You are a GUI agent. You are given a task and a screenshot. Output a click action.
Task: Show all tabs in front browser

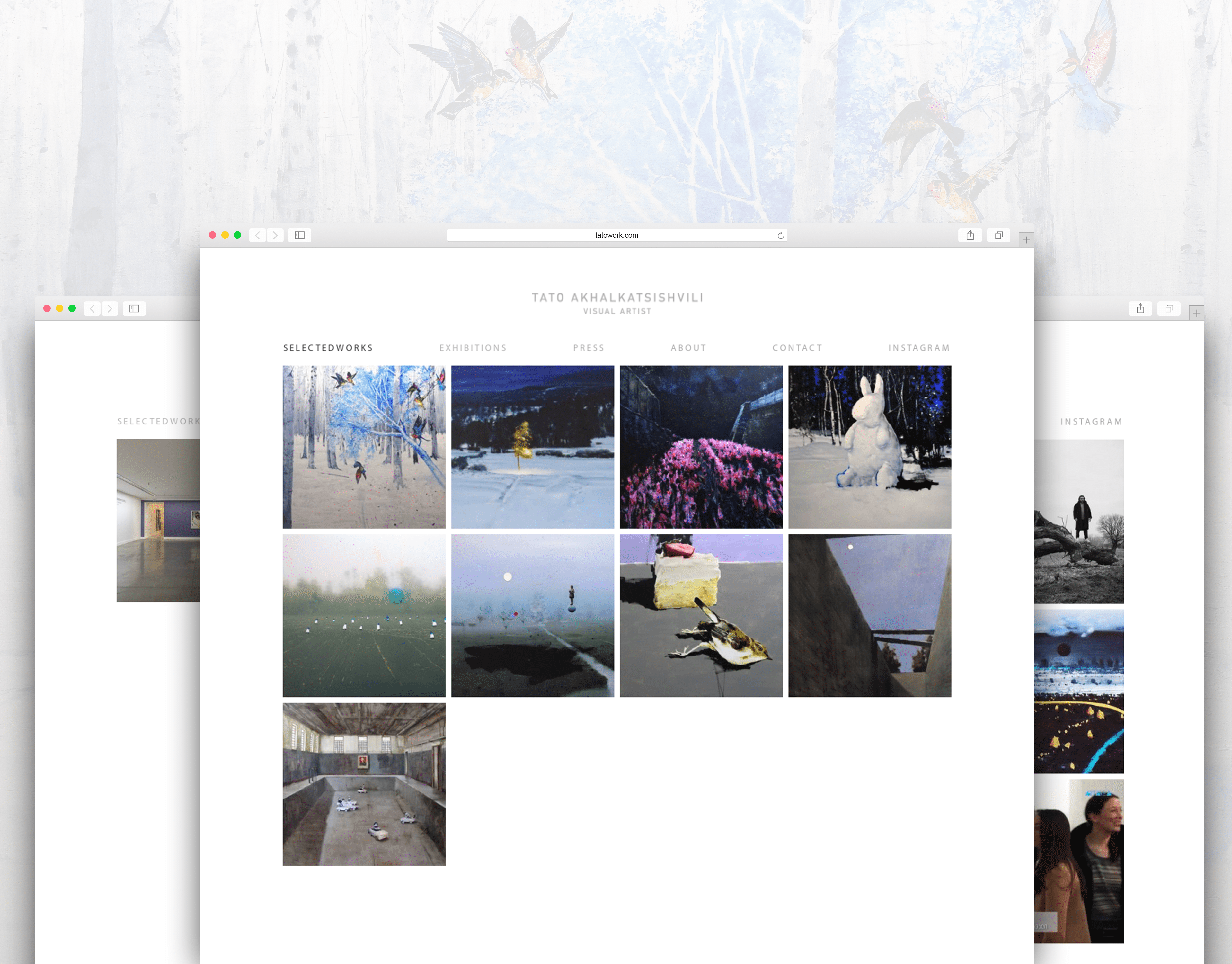pos(998,235)
